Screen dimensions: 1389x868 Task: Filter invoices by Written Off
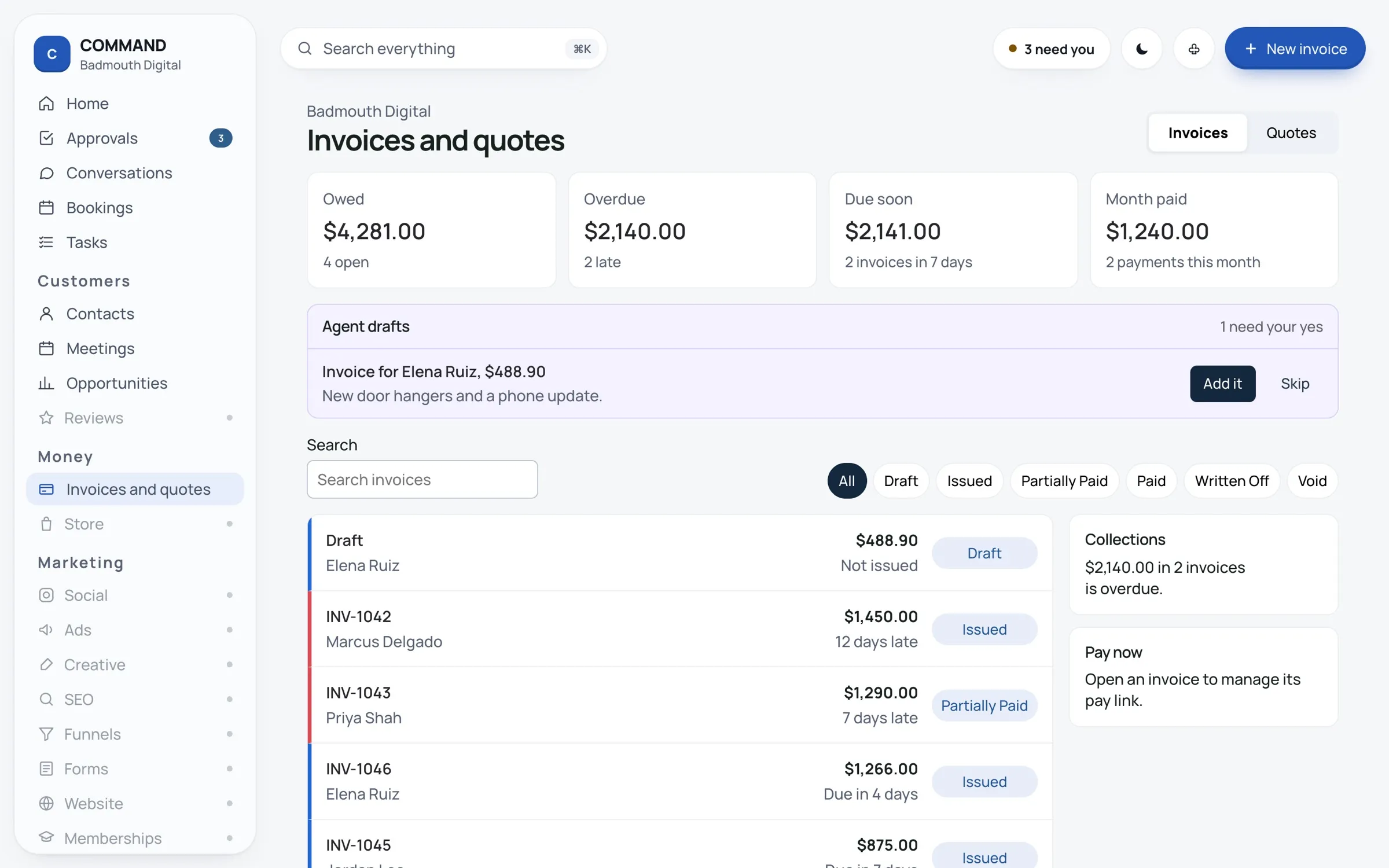click(1232, 480)
